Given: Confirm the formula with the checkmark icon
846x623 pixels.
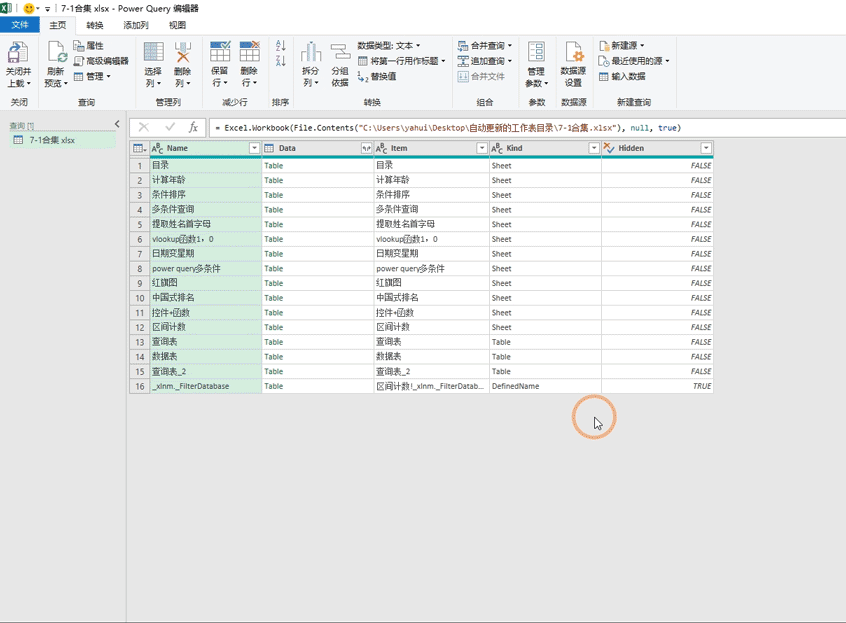Looking at the screenshot, I should click(x=170, y=127).
